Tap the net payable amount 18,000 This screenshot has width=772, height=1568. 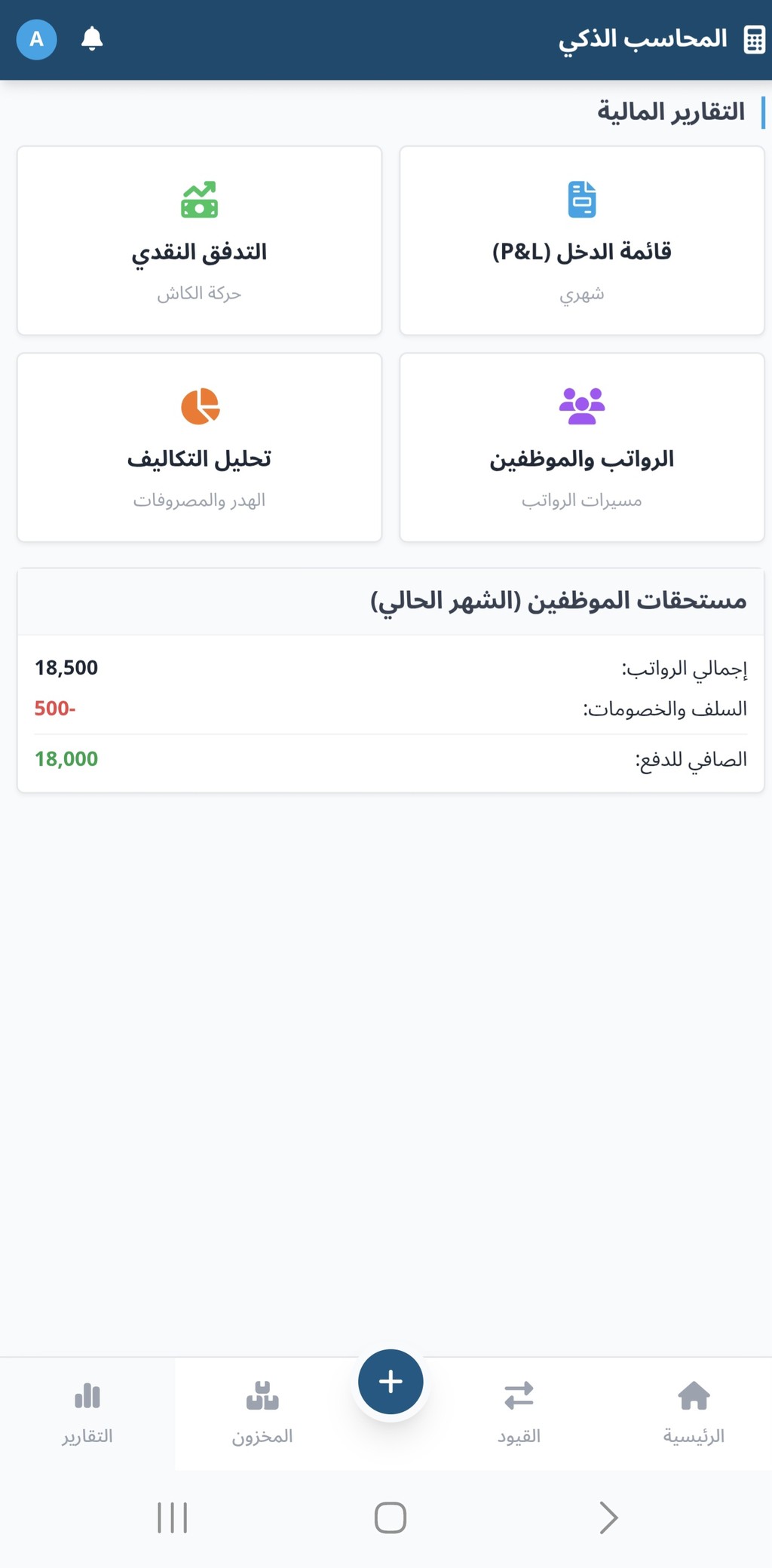pos(66,759)
